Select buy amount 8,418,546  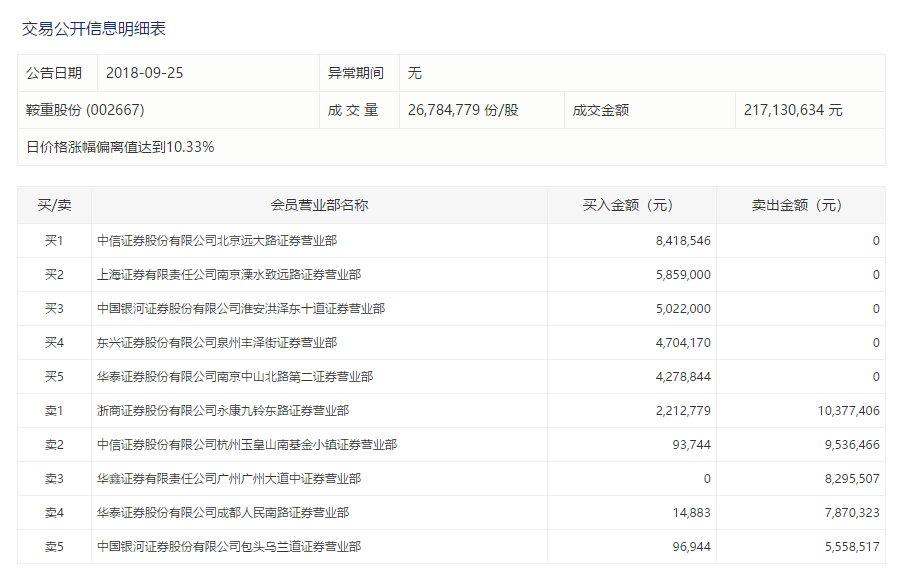683,241
